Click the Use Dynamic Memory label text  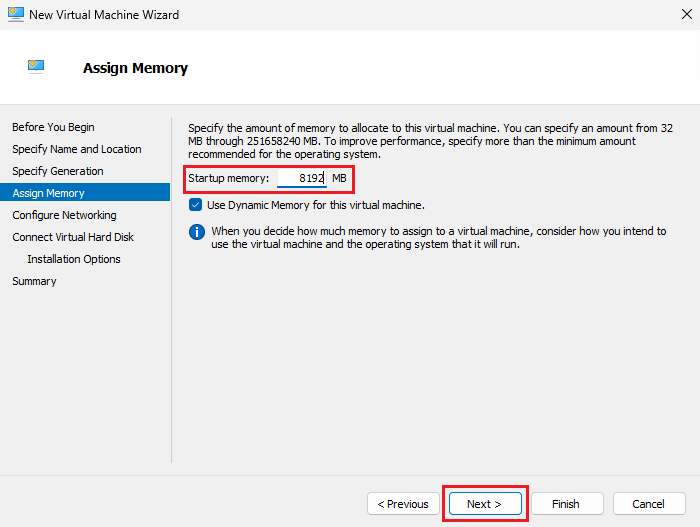coord(315,205)
